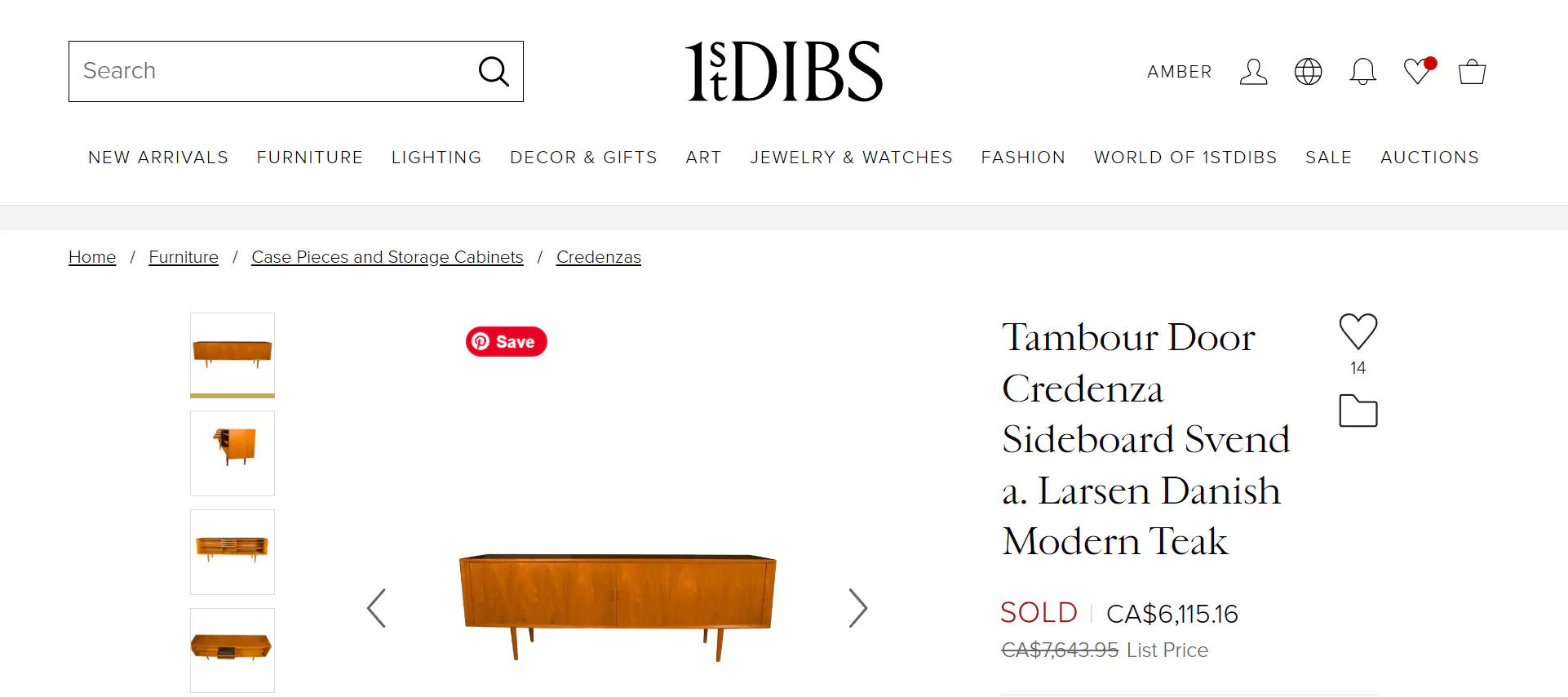Show previous product image with left arrow
This screenshot has height=697, width=1568.
coord(376,607)
